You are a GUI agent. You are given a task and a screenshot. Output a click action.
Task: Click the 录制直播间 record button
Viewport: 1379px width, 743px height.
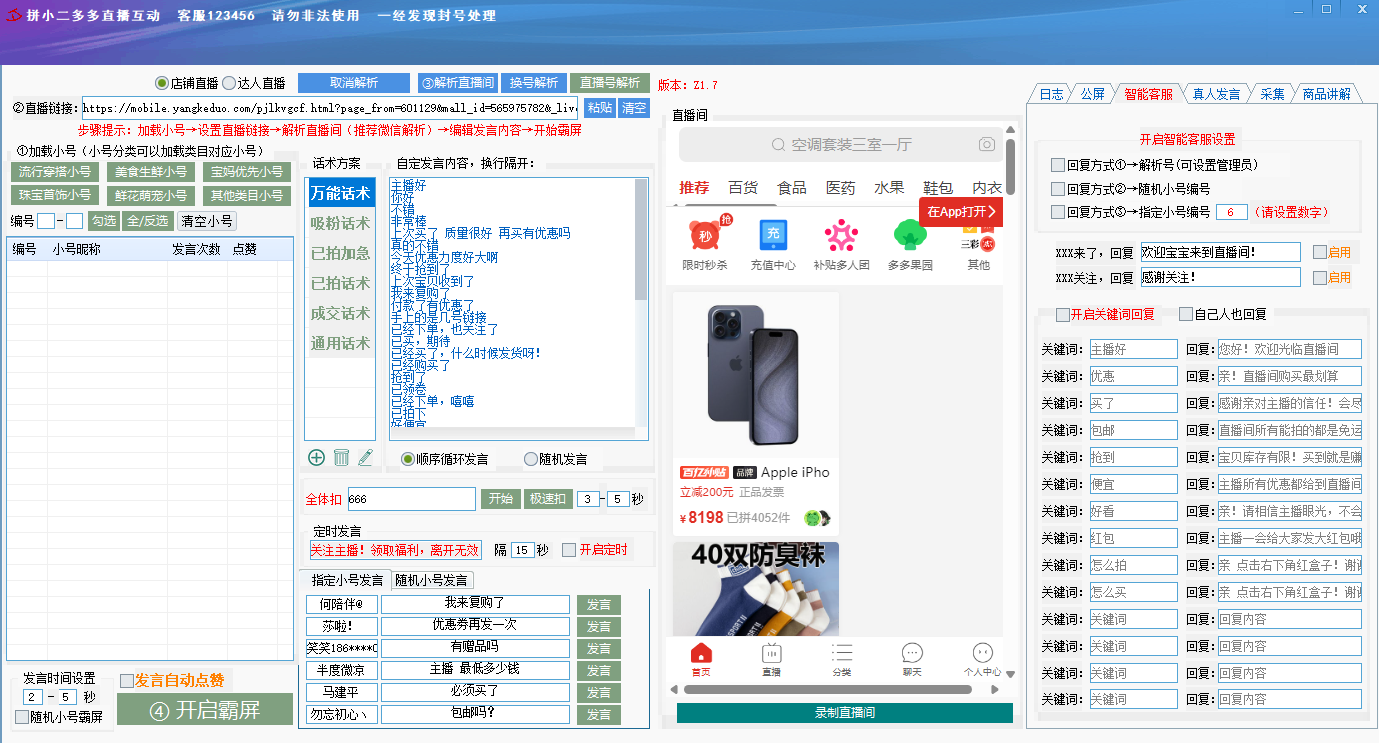844,713
